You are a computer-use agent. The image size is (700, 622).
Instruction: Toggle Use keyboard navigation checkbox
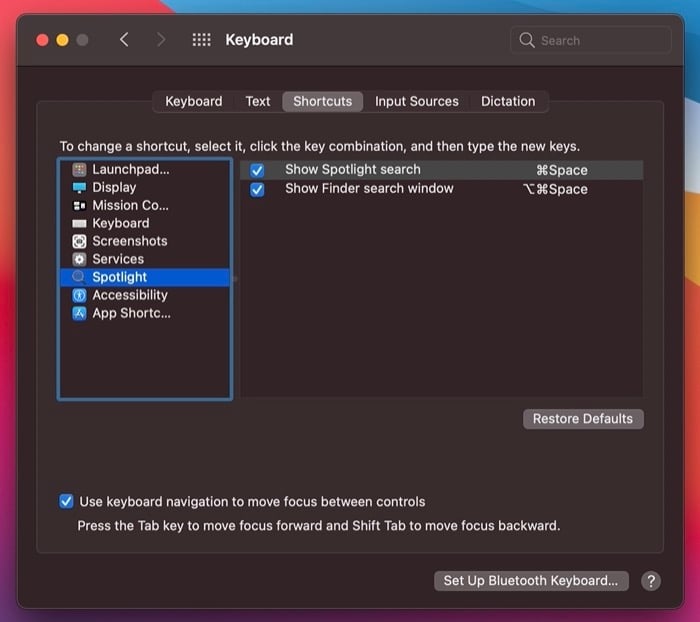tap(66, 501)
